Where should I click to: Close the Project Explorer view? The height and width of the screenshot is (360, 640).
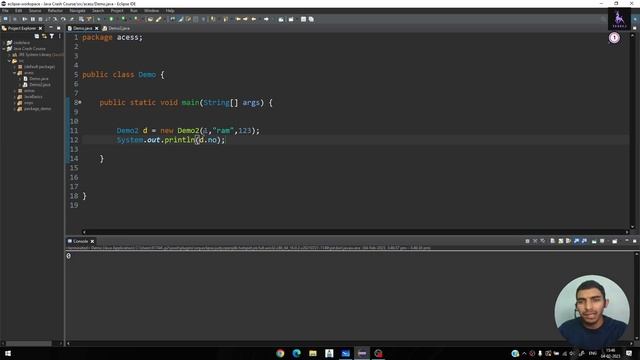point(40,28)
